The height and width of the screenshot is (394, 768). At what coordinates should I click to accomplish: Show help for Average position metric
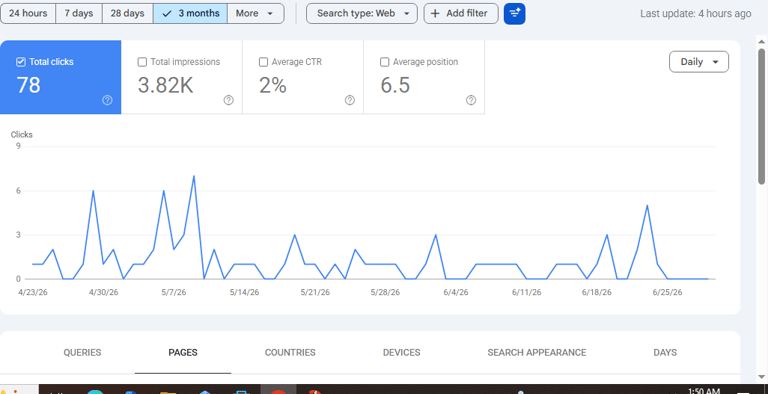(x=471, y=100)
